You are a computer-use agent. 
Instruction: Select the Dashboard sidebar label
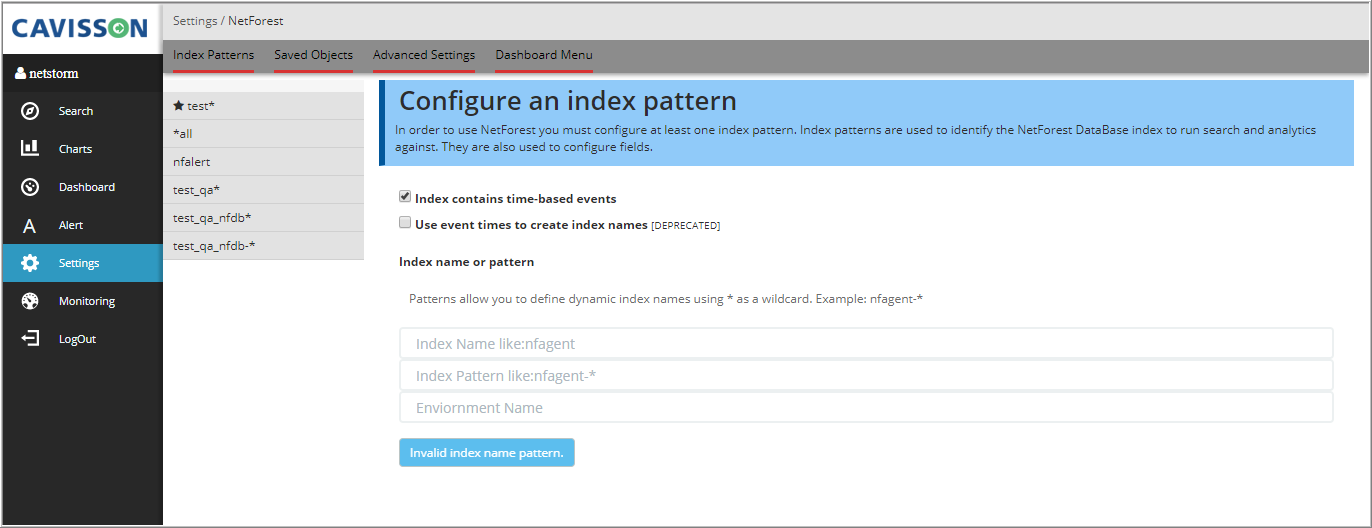click(86, 187)
